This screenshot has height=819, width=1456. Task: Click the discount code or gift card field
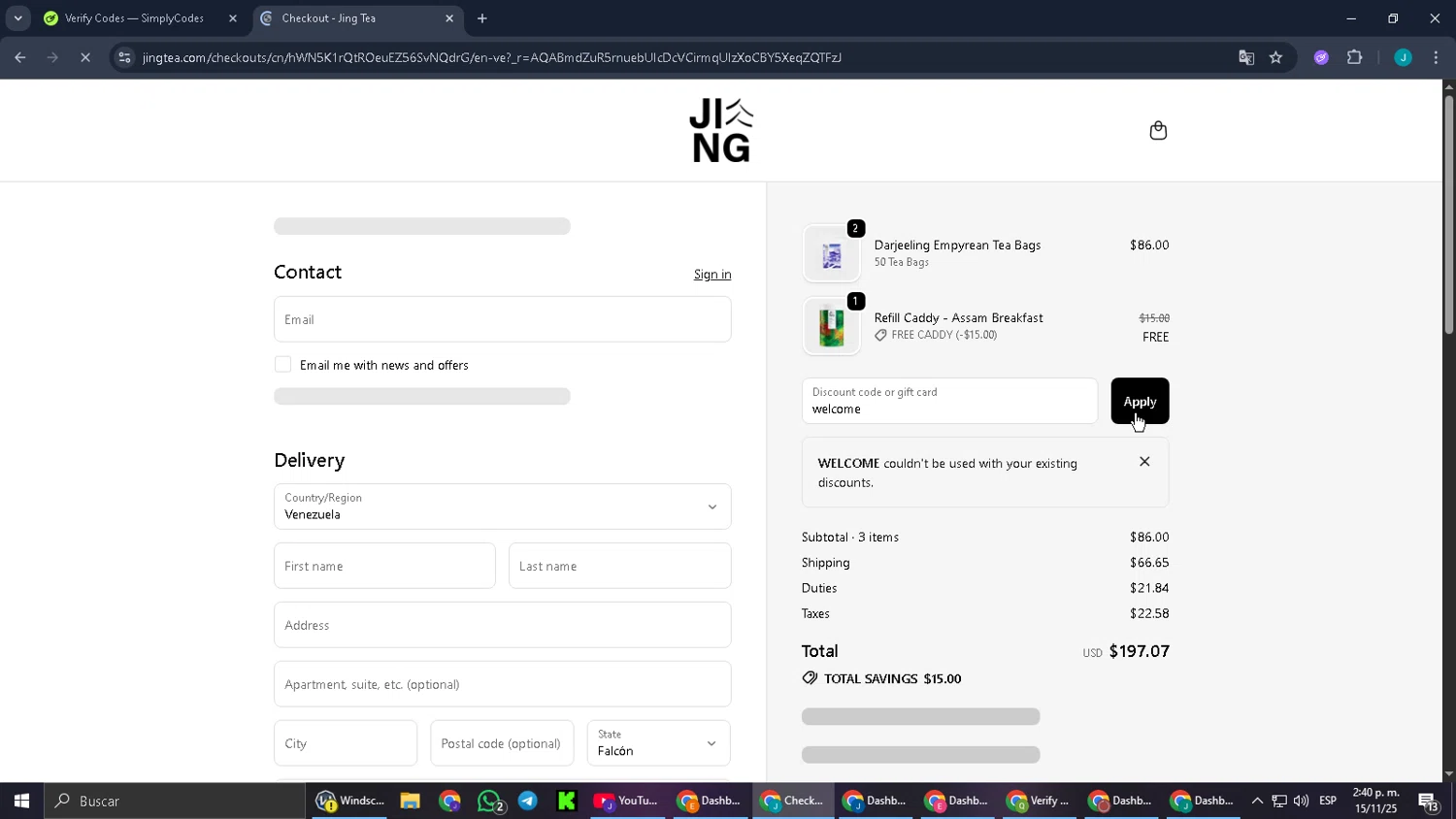(x=949, y=401)
